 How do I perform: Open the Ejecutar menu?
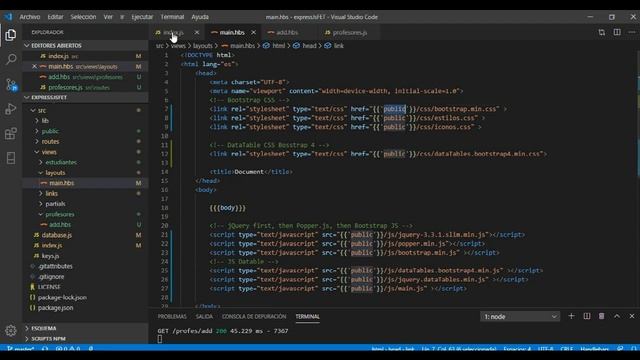(x=142, y=17)
